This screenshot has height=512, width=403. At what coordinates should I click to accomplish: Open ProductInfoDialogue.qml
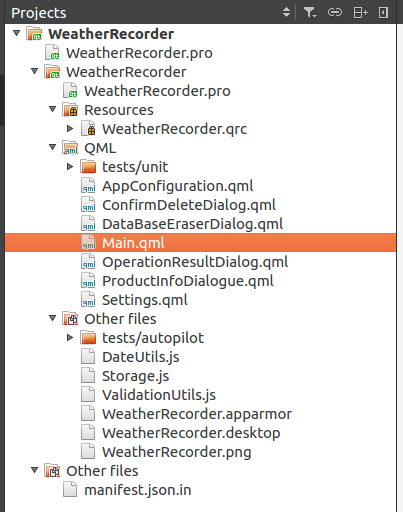pos(188,281)
